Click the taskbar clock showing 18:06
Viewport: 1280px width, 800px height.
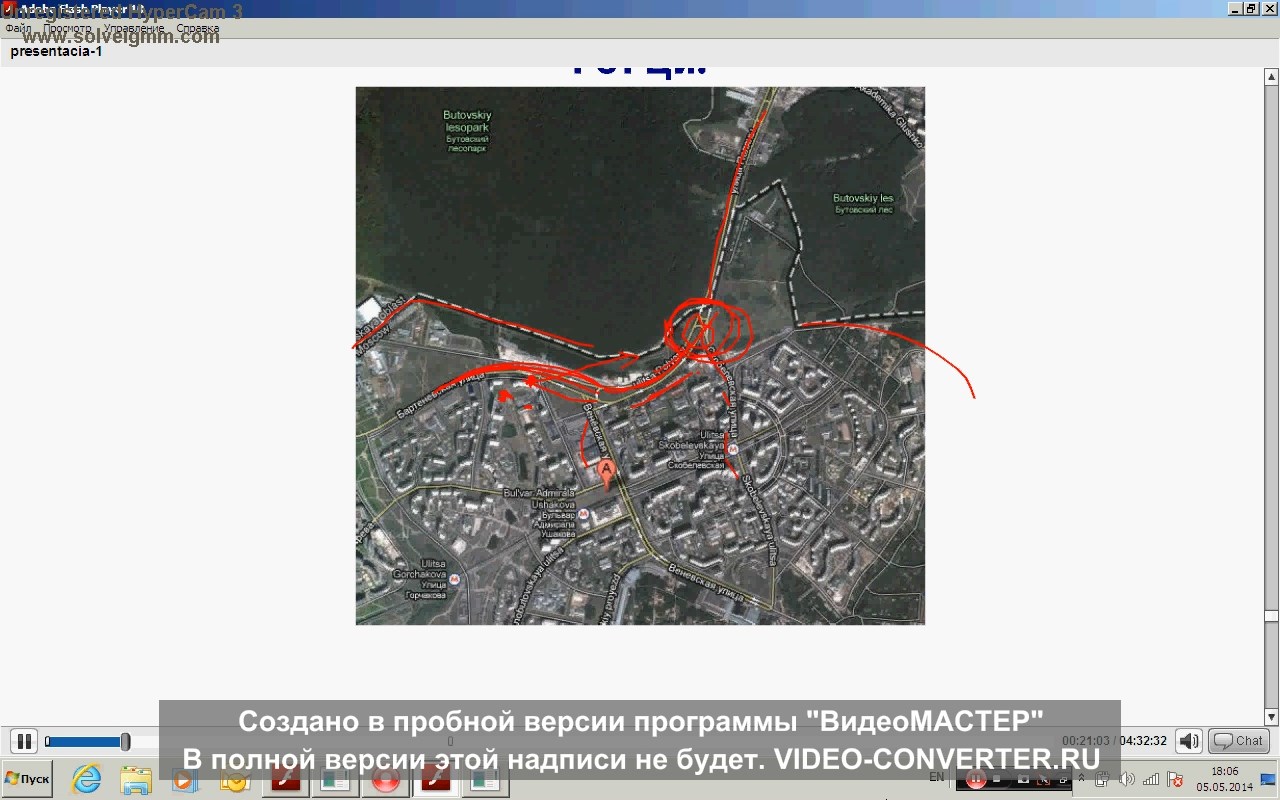tap(1224, 771)
